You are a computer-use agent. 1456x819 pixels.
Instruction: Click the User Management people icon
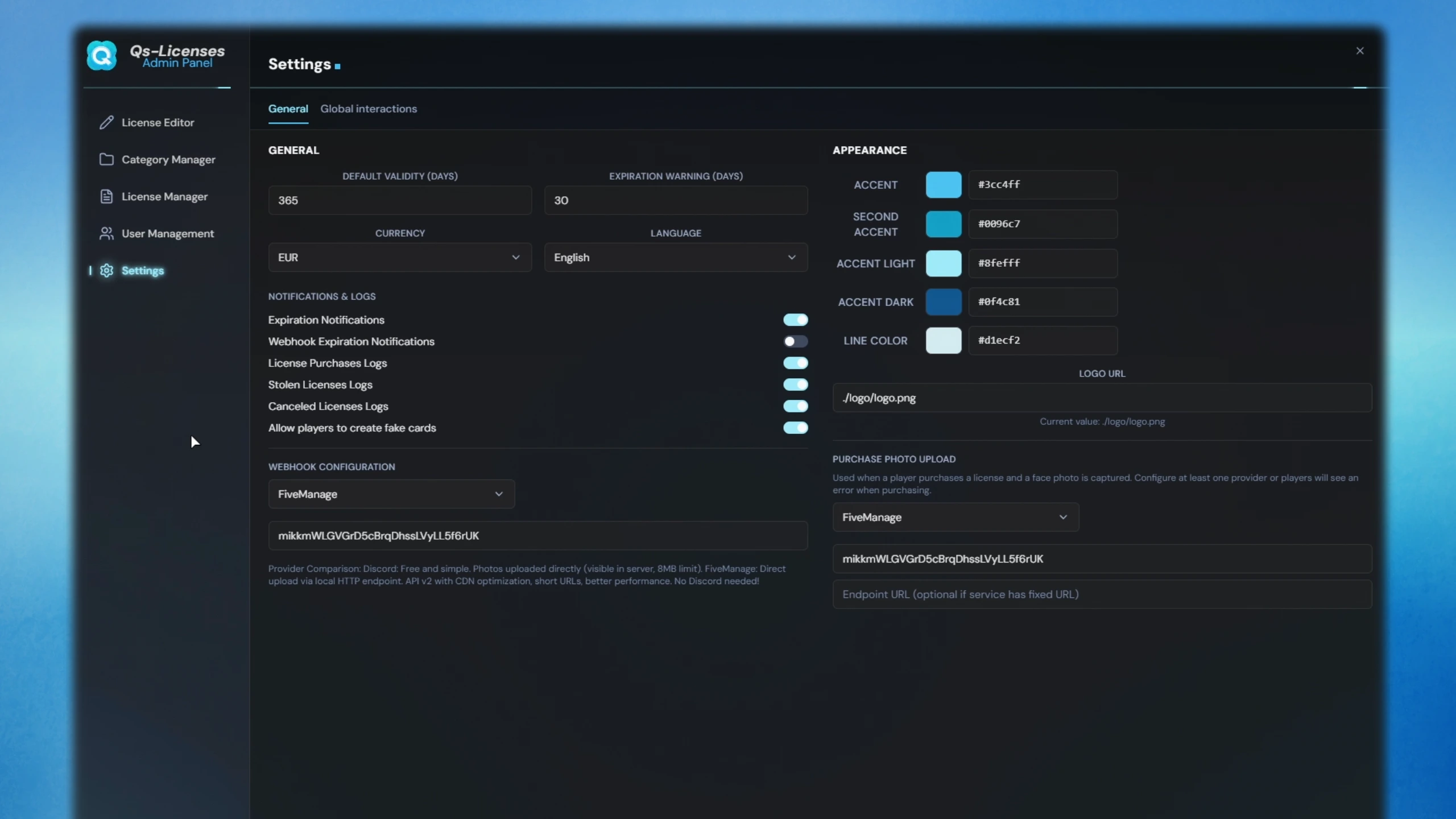pyautogui.click(x=106, y=233)
